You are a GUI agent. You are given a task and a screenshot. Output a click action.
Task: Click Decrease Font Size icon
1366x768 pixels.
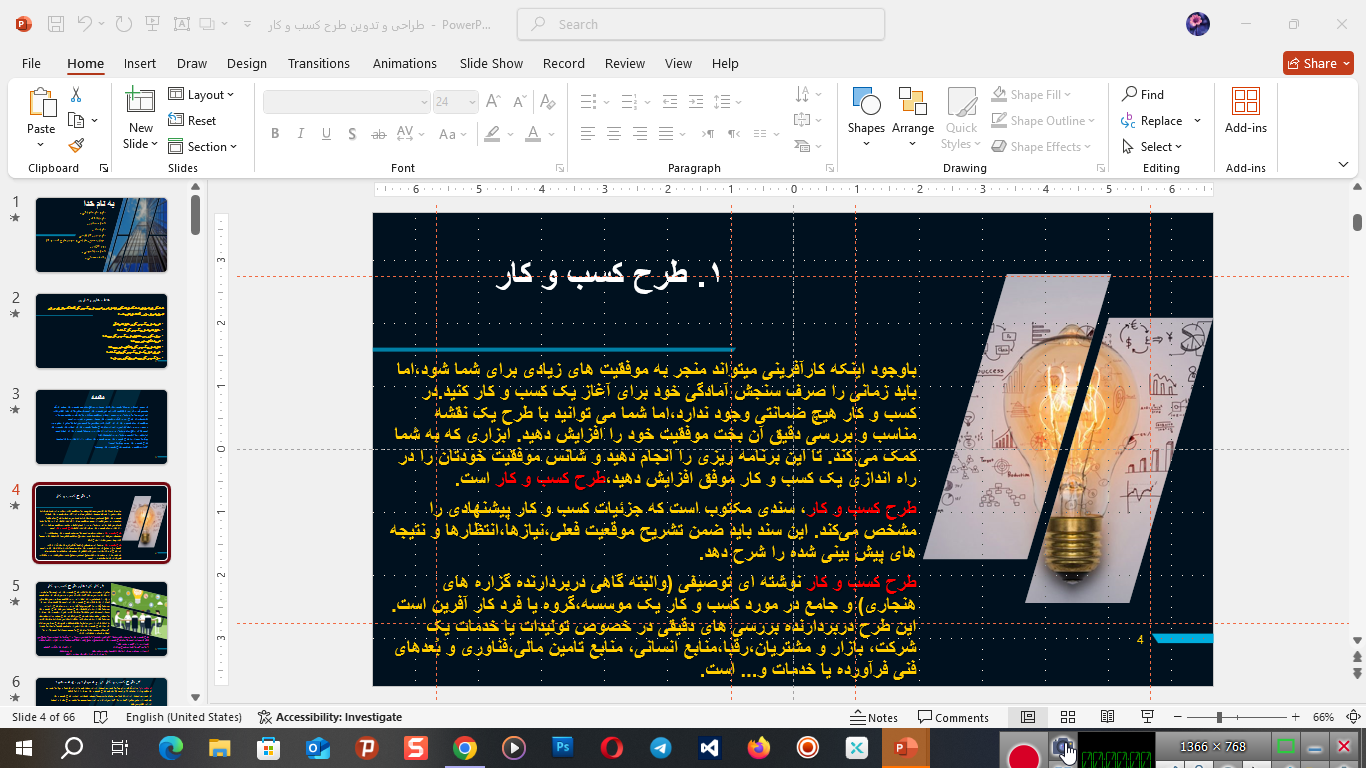(x=520, y=101)
